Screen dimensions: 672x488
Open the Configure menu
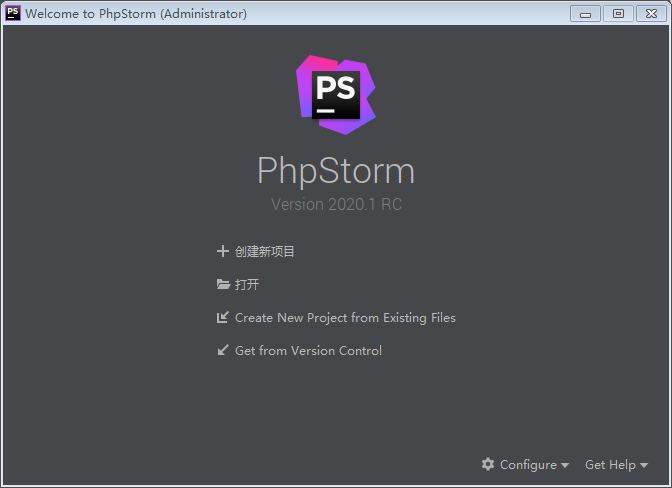[528, 465]
